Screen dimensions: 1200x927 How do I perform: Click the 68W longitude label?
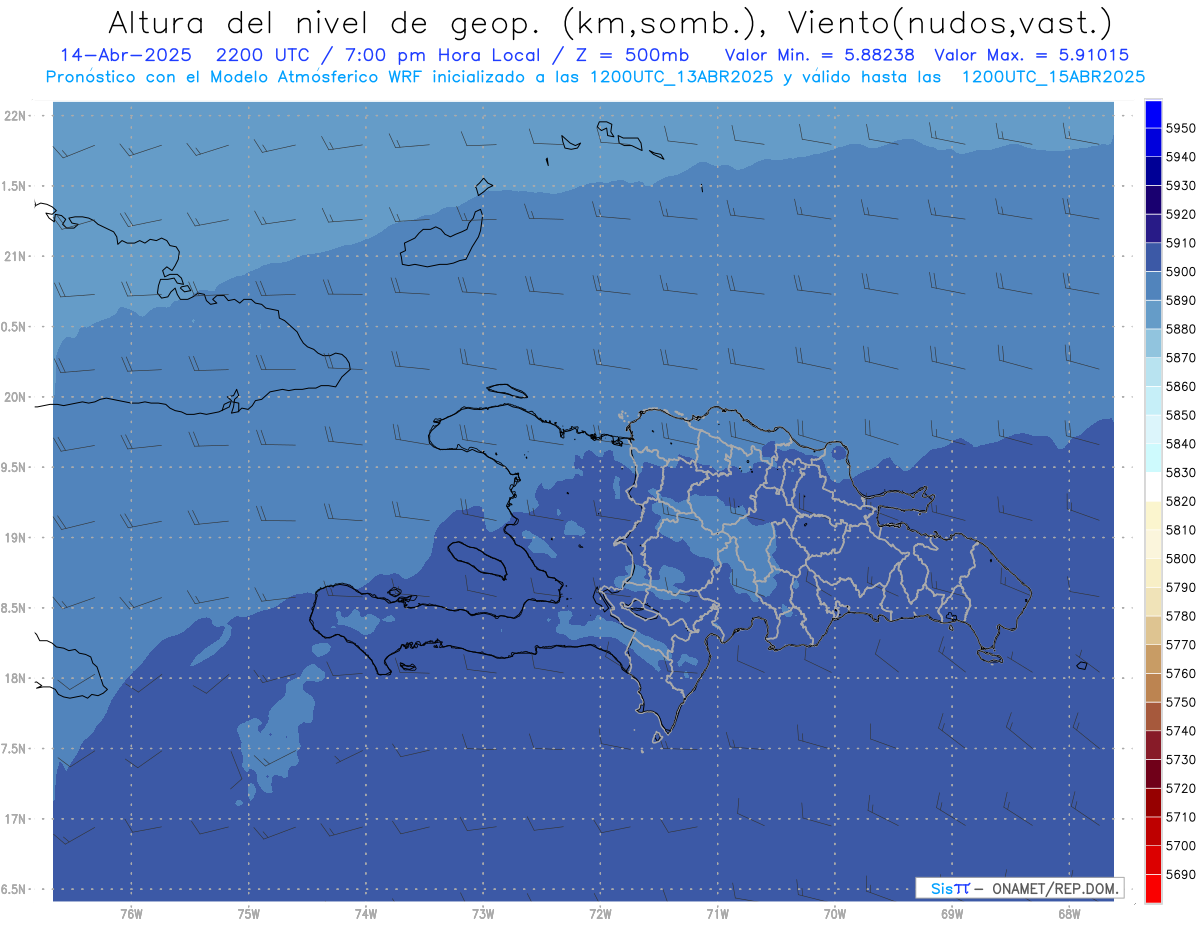click(1069, 914)
